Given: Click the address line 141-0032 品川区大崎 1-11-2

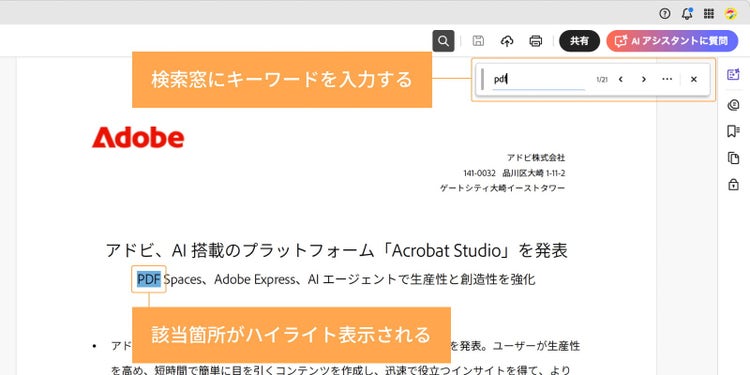Looking at the screenshot, I should (514, 173).
